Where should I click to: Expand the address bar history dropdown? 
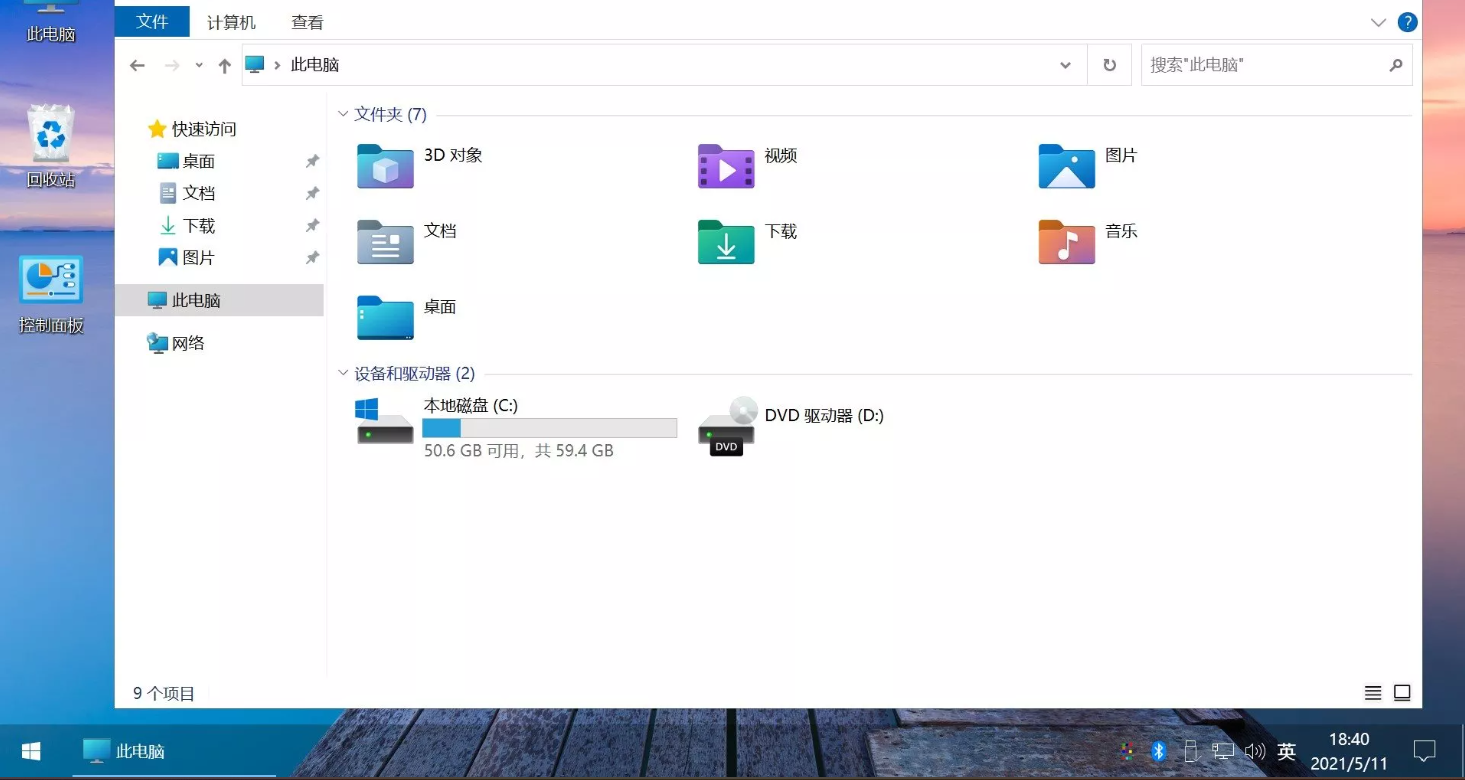(x=1065, y=65)
